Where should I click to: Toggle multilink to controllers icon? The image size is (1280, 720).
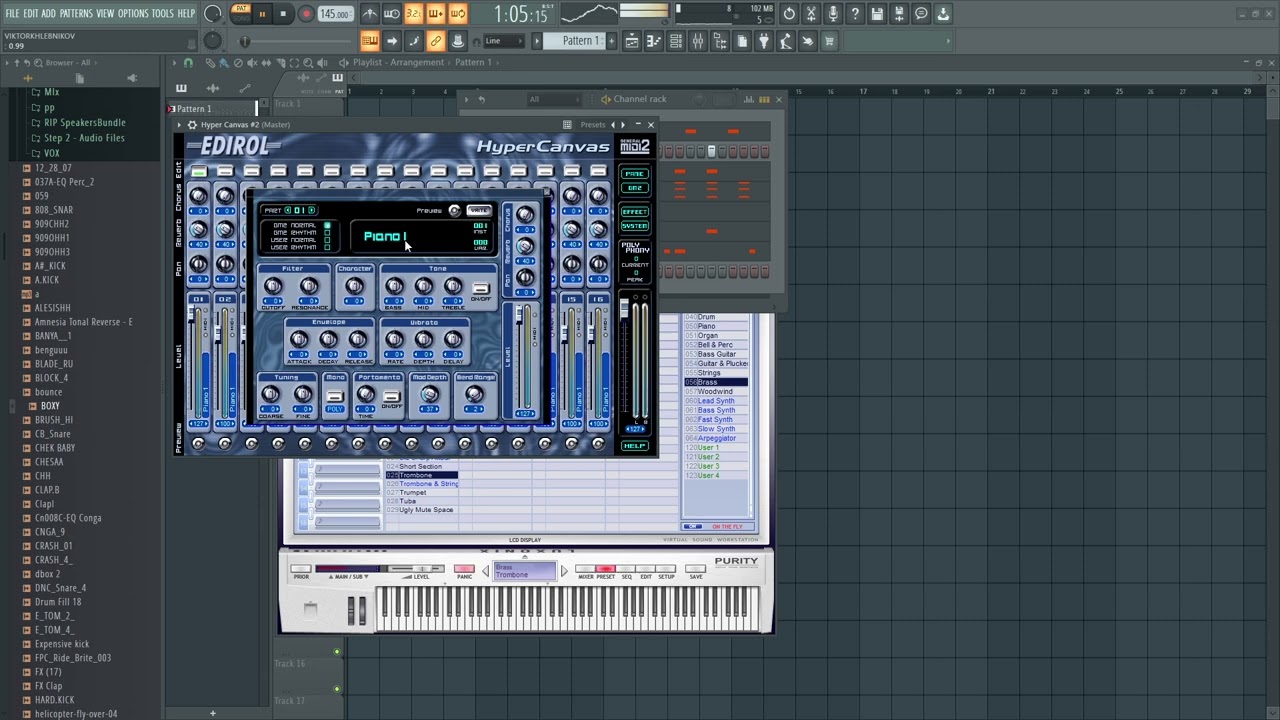pos(436,41)
